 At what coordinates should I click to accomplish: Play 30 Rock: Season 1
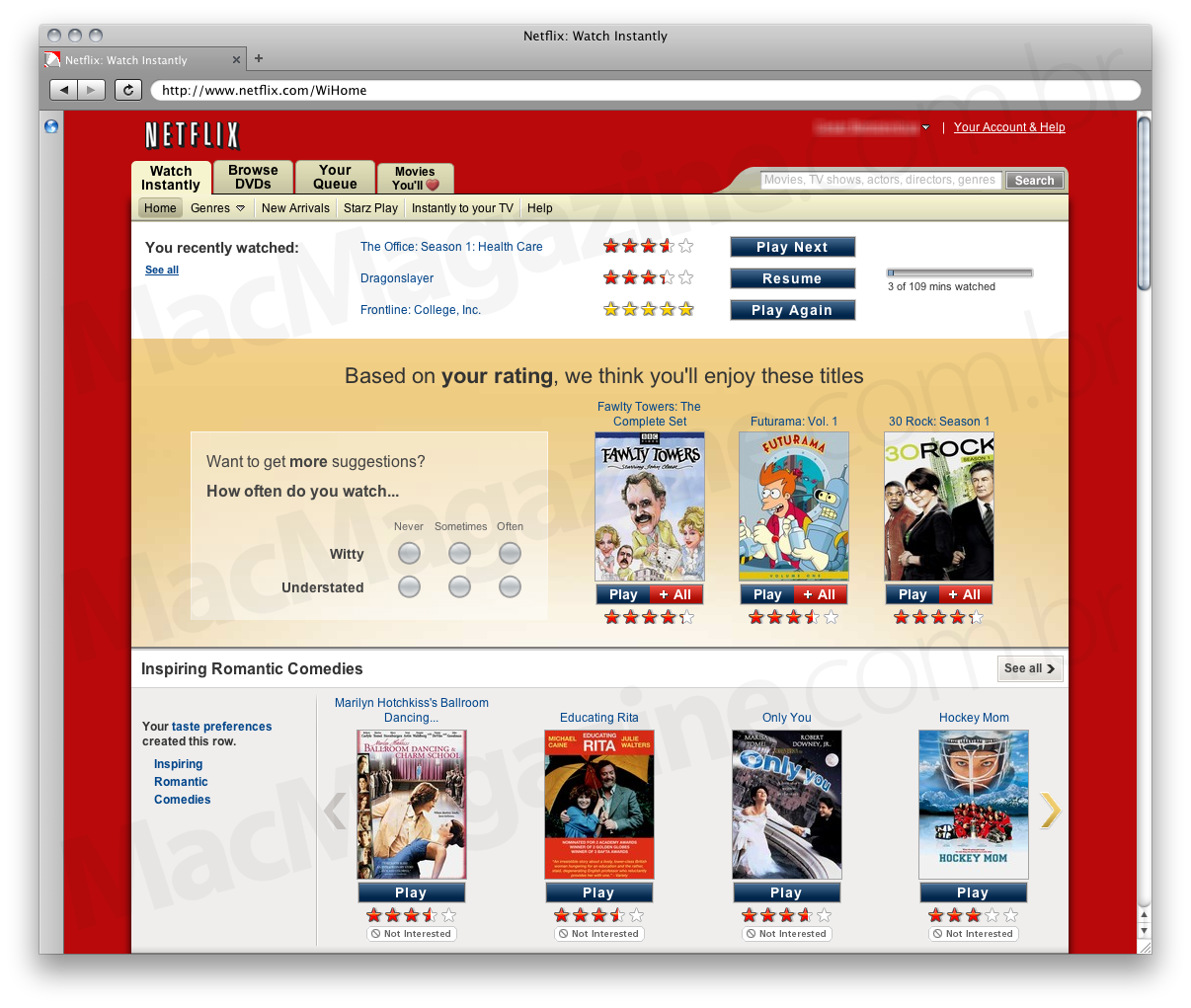point(912,594)
